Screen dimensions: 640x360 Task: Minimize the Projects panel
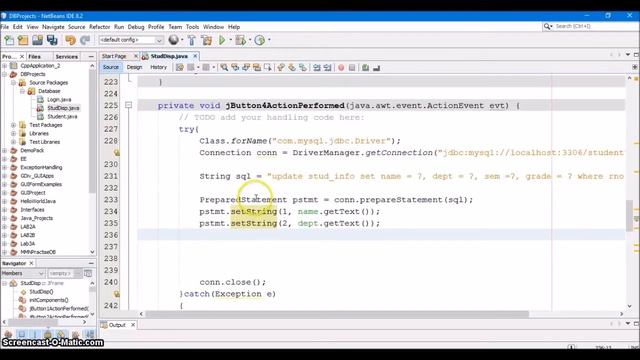click(x=91, y=56)
